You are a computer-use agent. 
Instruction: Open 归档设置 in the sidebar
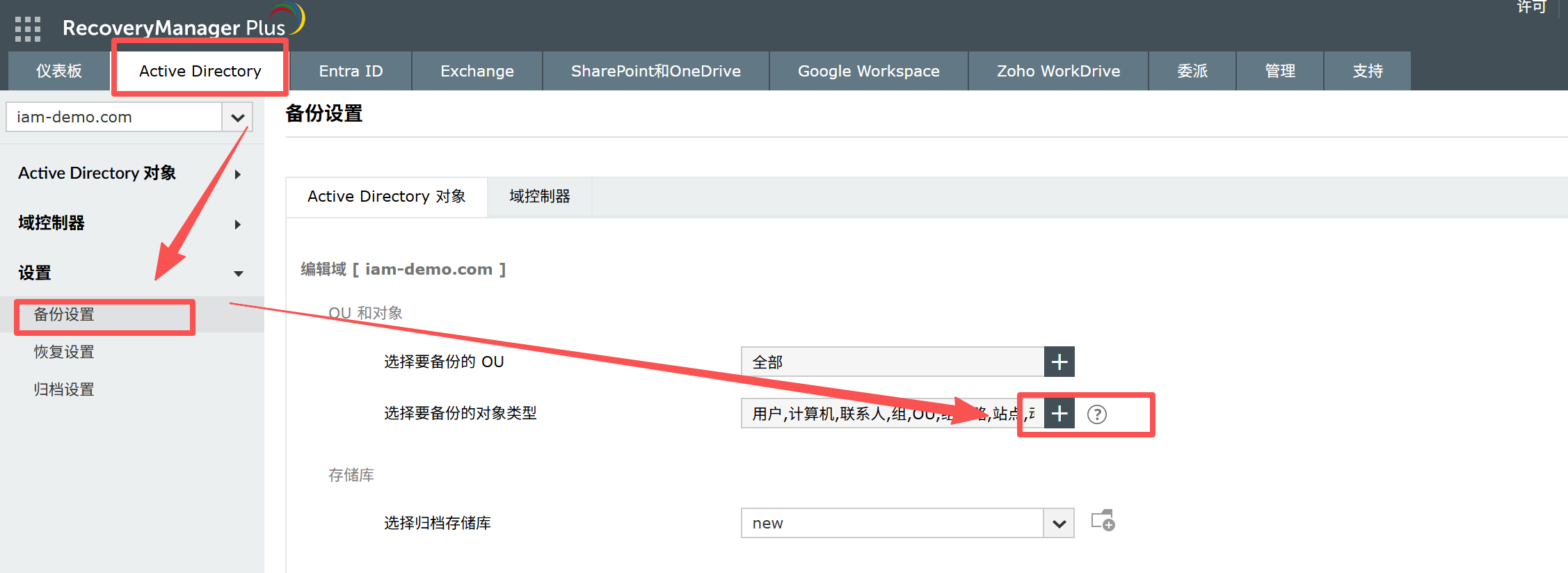[64, 389]
